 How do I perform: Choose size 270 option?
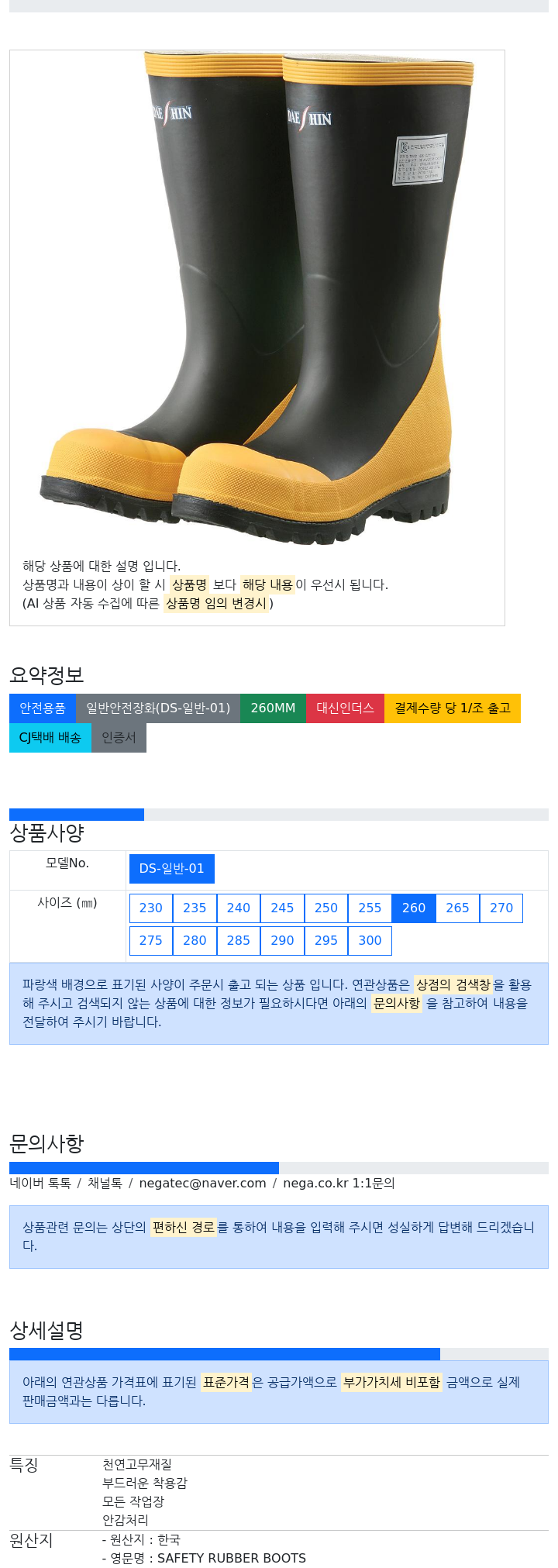501,908
